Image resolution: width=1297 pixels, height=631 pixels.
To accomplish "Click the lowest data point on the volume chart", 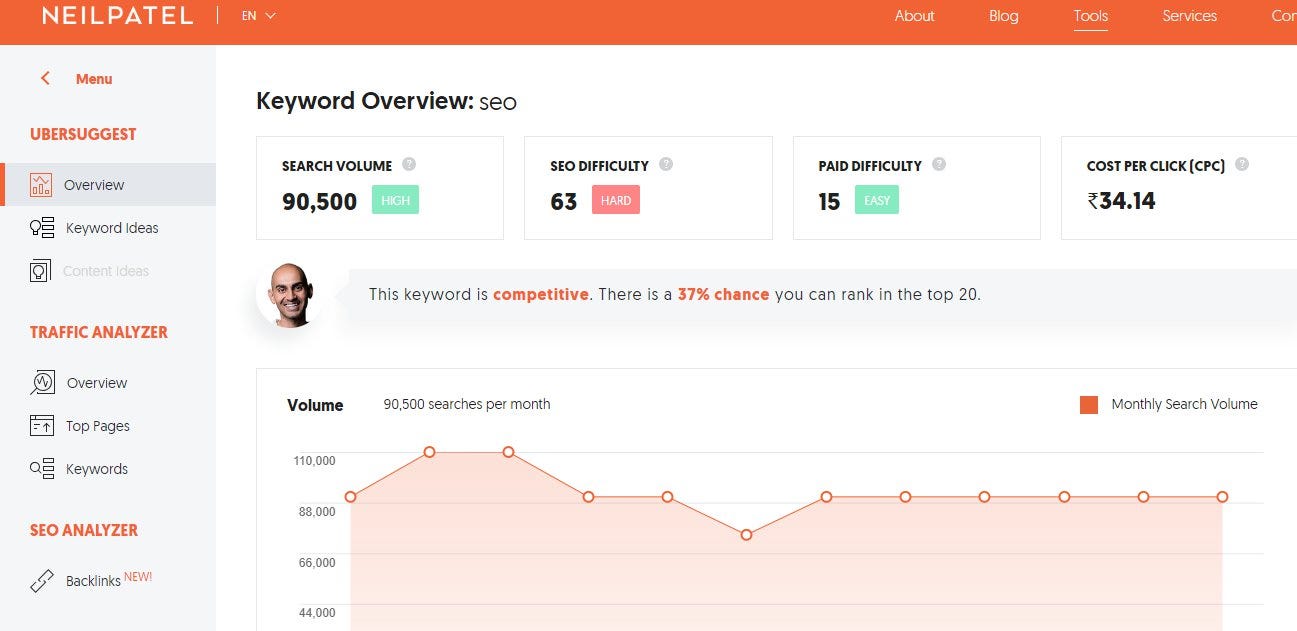I will point(746,535).
